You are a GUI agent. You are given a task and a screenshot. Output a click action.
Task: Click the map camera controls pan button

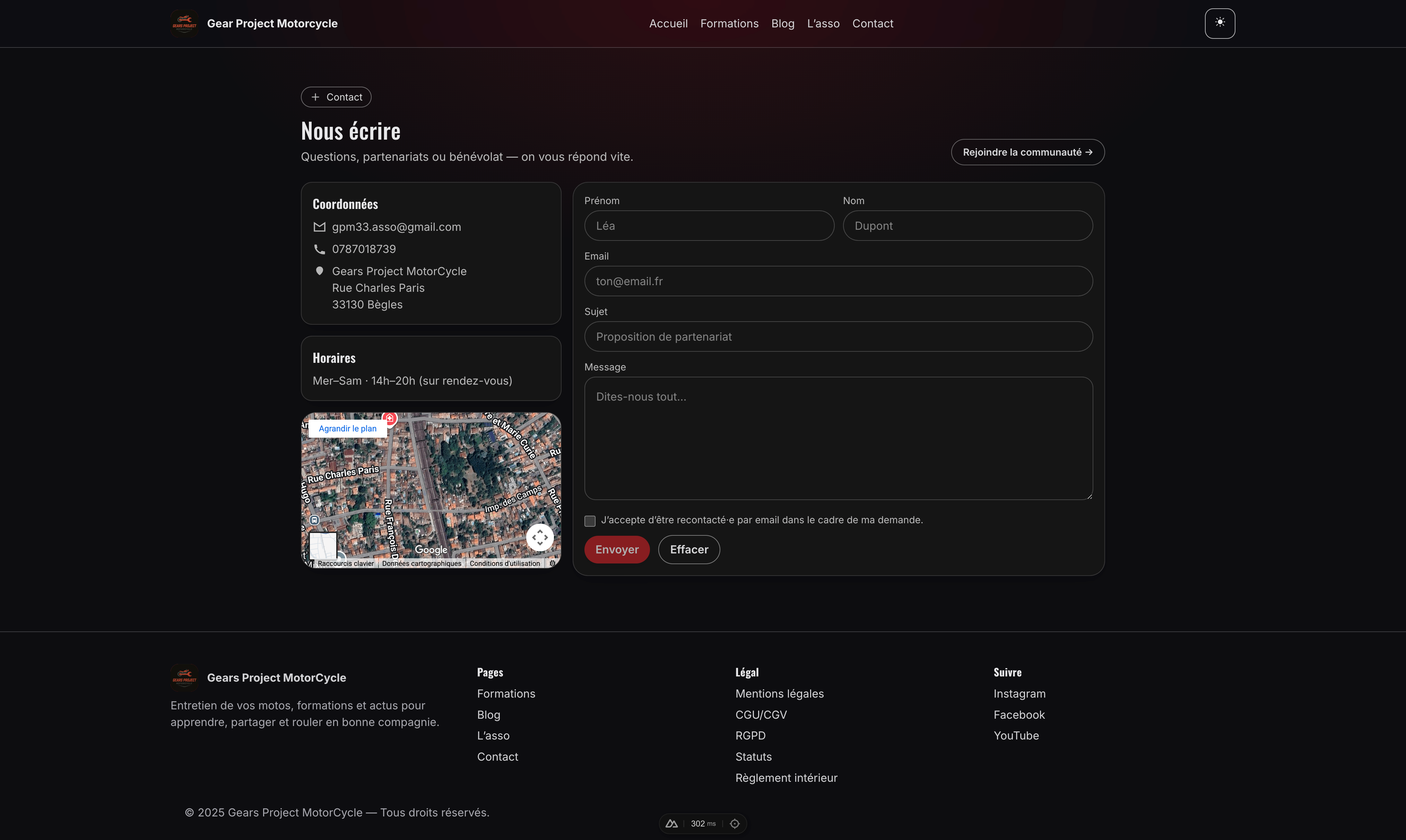coord(540,537)
